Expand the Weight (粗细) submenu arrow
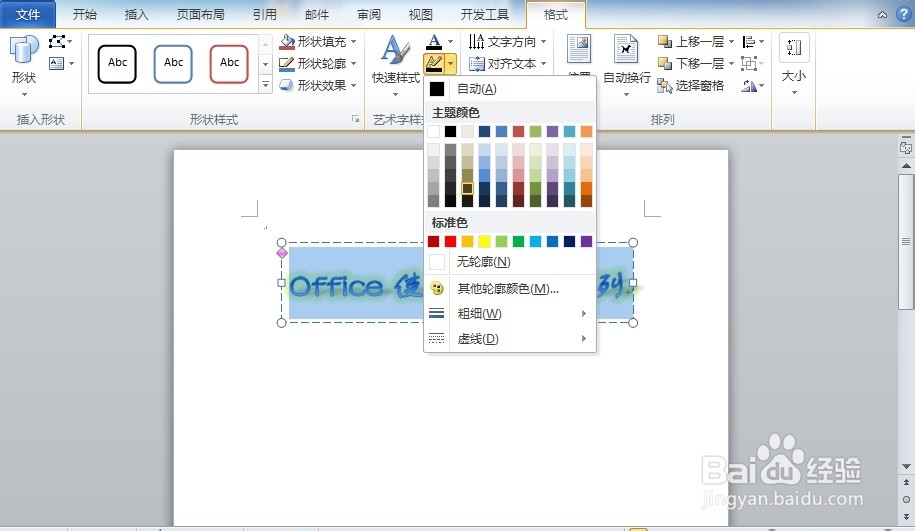The width and height of the screenshot is (915, 531). click(x=584, y=313)
